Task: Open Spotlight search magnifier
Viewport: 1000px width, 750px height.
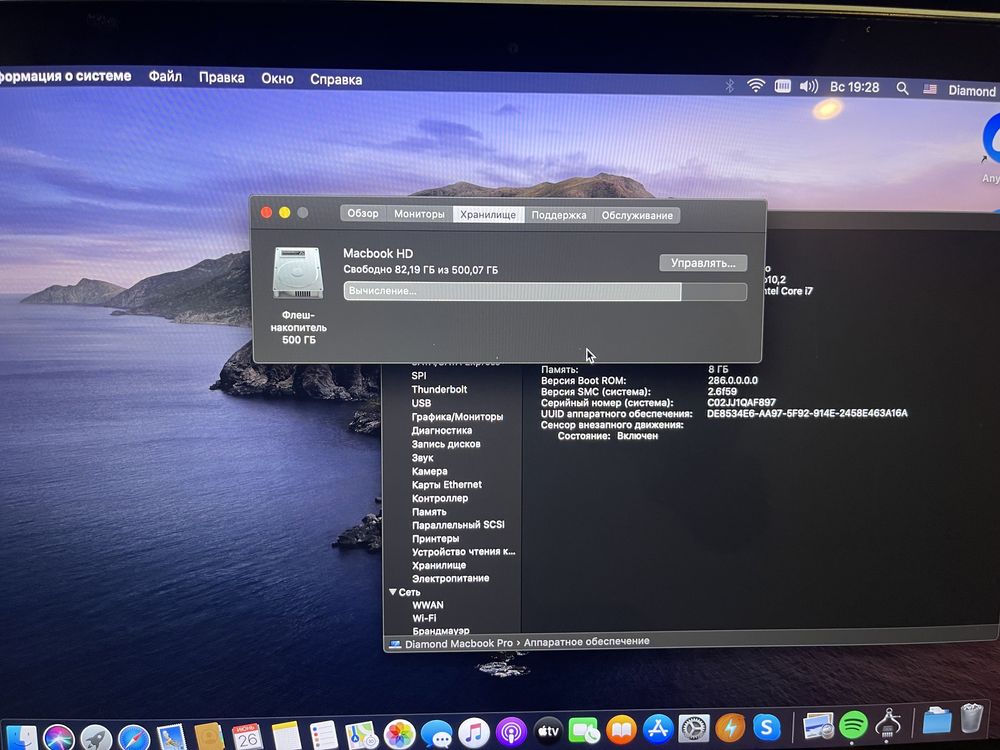Action: [902, 89]
